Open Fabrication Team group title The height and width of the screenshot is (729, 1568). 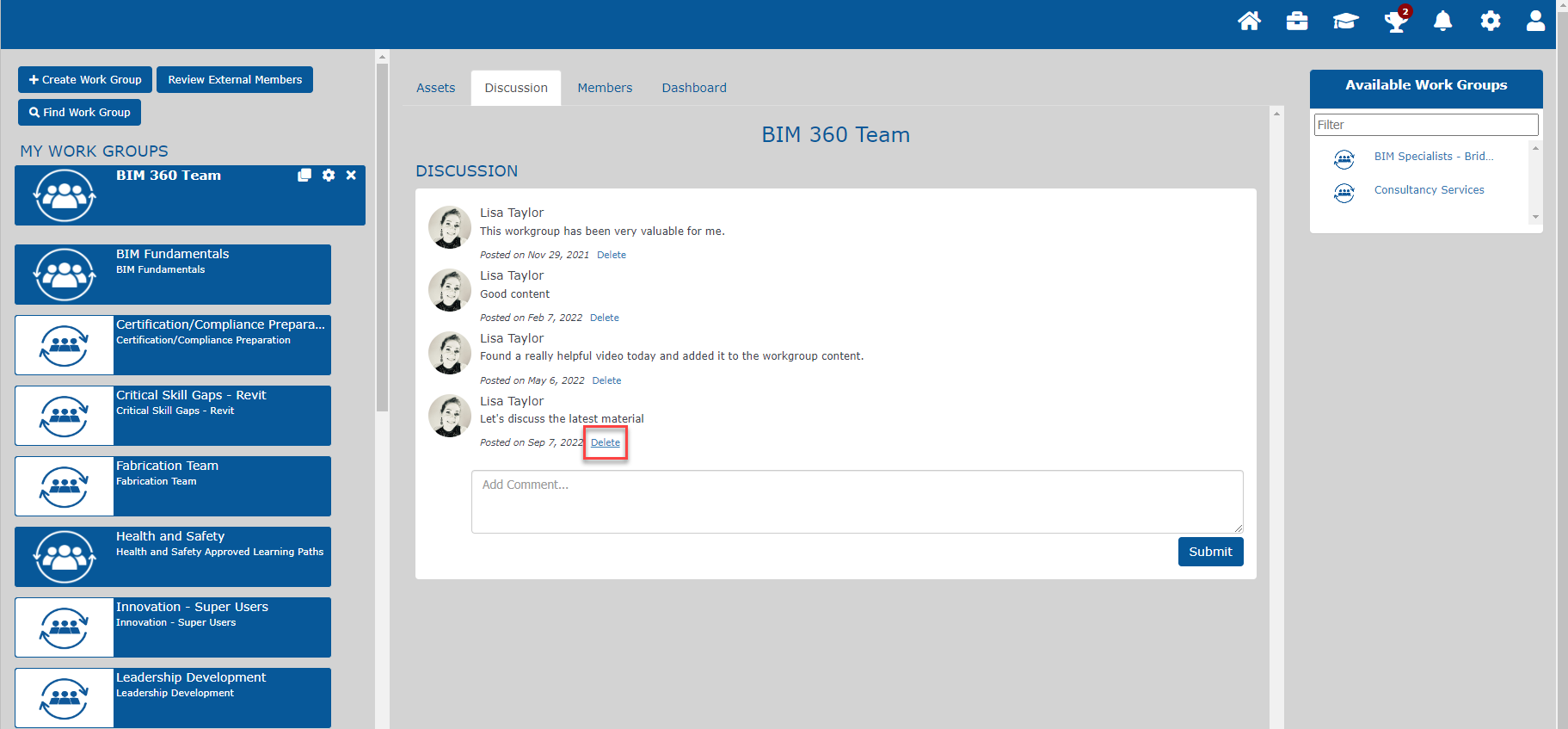point(167,466)
